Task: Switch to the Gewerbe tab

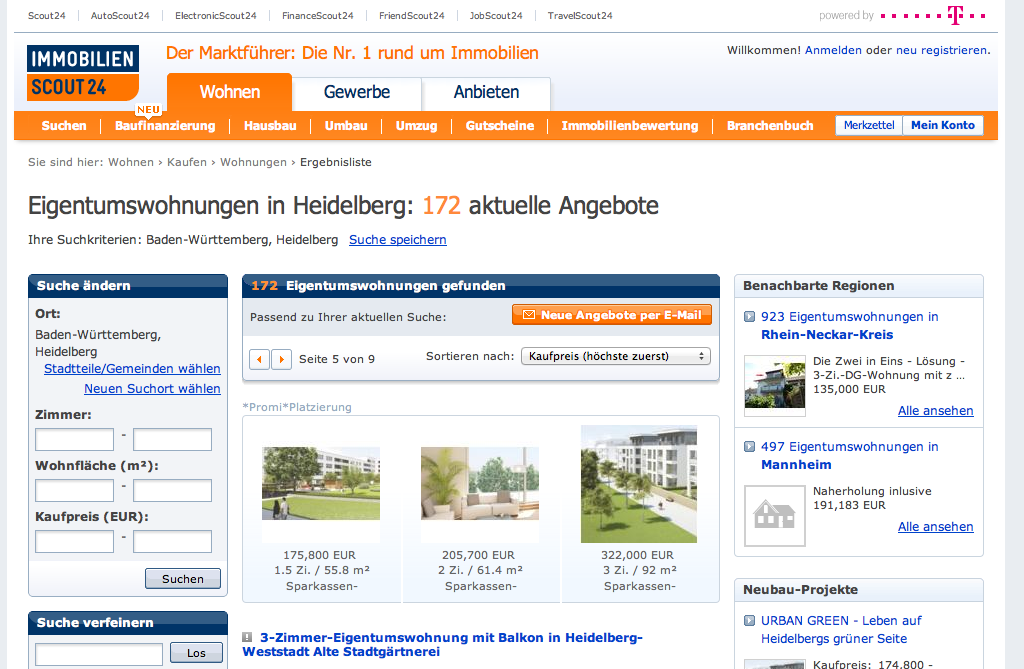Action: [357, 92]
